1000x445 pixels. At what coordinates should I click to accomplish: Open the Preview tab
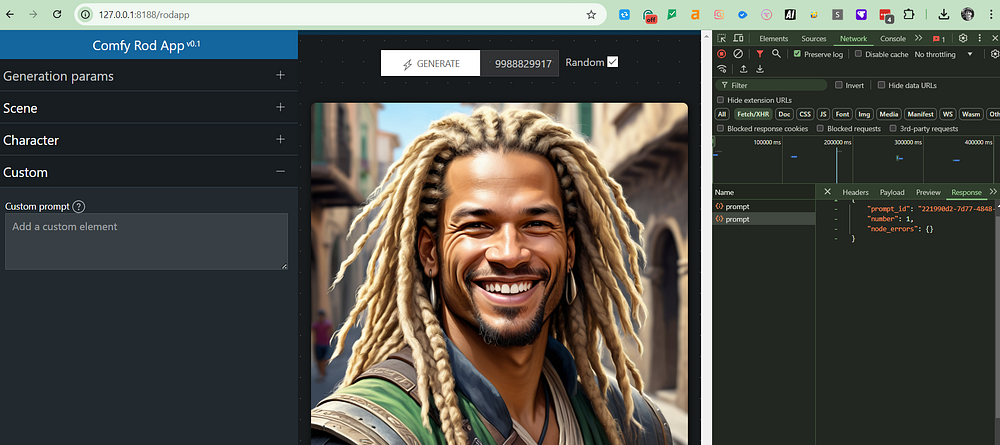pyautogui.click(x=929, y=193)
